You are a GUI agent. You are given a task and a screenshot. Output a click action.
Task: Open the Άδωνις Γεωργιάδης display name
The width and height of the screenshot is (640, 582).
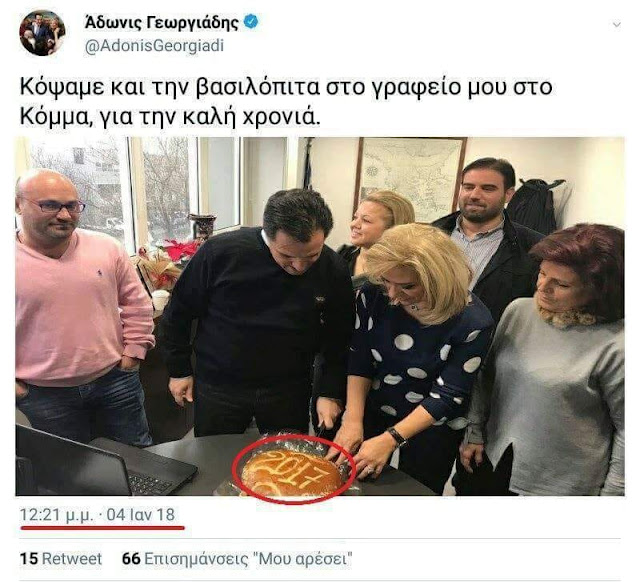pos(162,22)
